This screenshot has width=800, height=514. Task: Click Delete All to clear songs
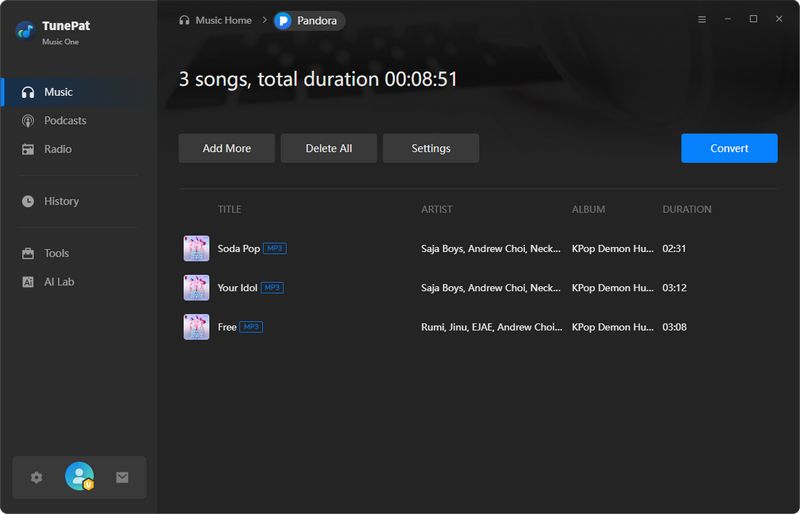click(x=329, y=148)
